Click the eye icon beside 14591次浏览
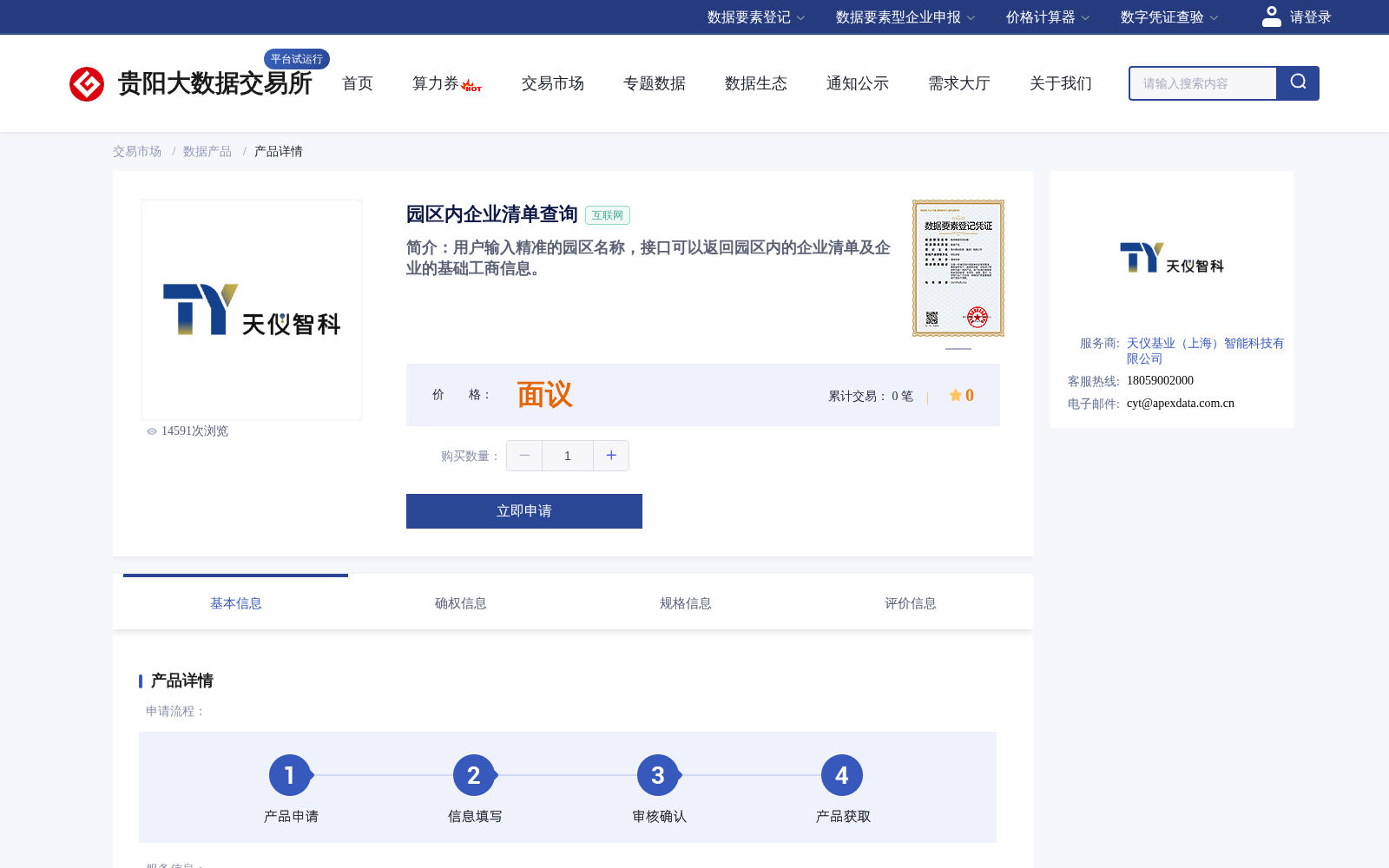Image resolution: width=1389 pixels, height=868 pixels. pos(152,431)
